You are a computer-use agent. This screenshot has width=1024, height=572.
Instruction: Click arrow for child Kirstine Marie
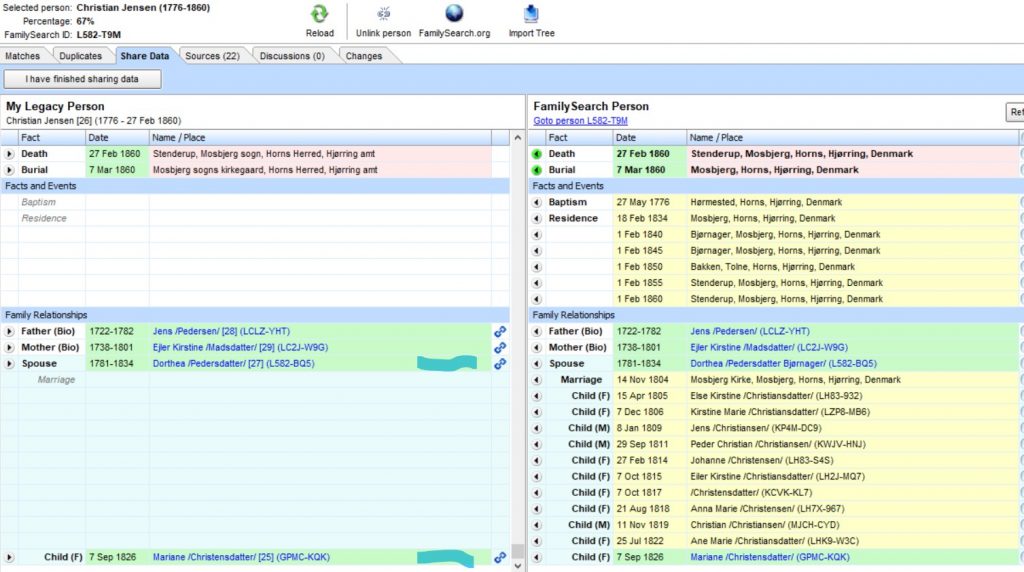pyautogui.click(x=537, y=412)
